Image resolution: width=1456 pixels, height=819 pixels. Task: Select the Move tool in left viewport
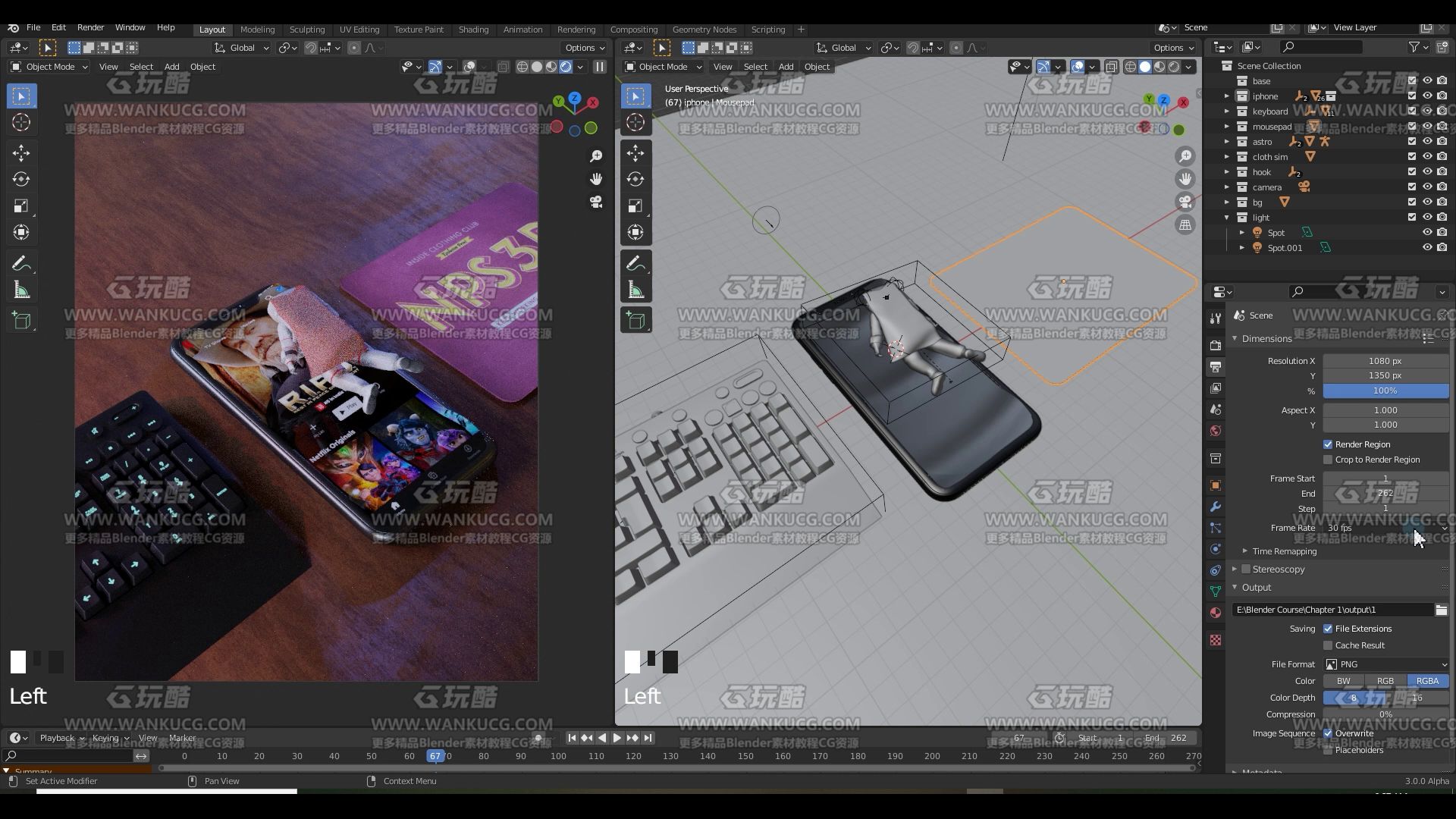pyautogui.click(x=21, y=153)
